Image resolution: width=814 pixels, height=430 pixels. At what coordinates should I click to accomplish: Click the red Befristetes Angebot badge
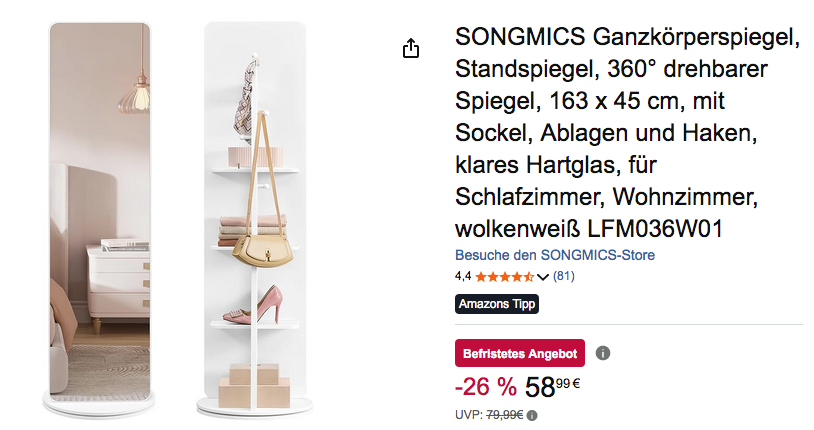520,353
